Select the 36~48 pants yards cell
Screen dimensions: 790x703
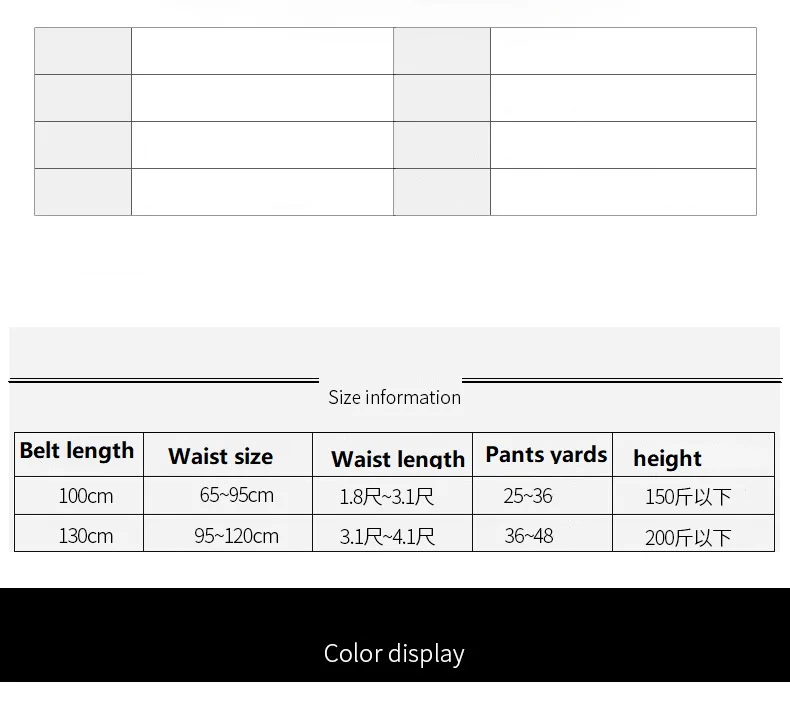543,533
